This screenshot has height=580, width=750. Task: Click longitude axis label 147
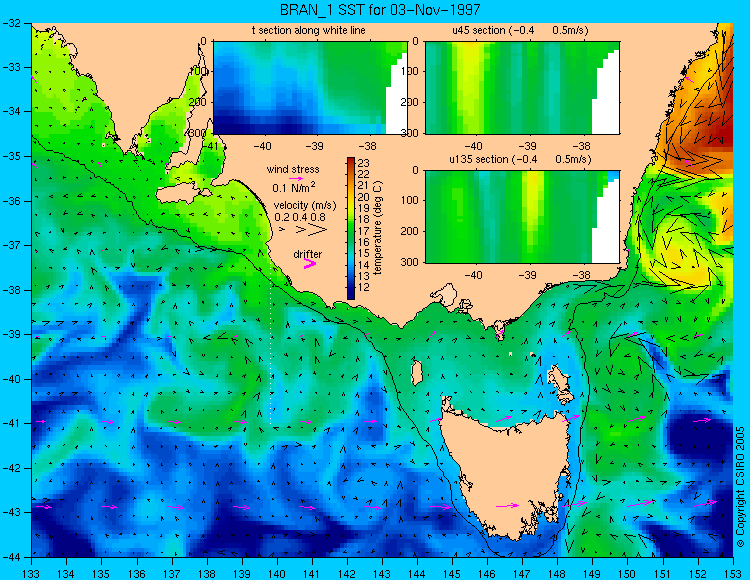(522, 574)
